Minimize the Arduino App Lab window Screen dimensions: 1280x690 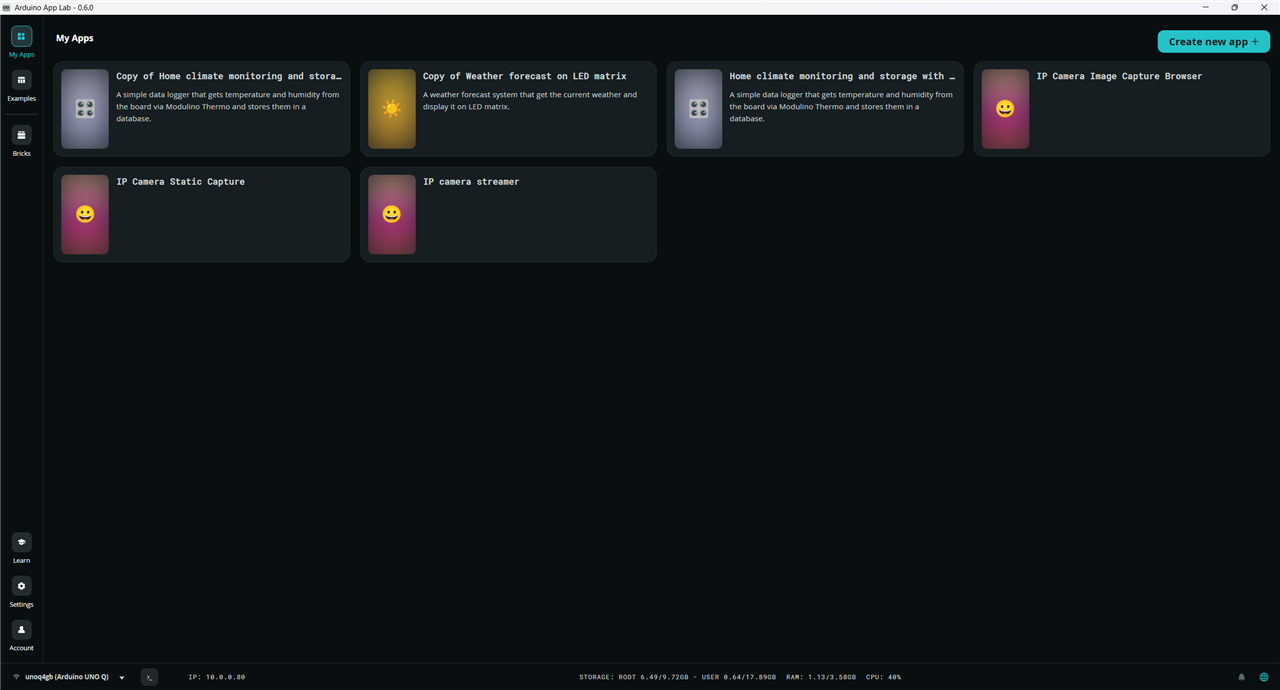tap(1204, 7)
